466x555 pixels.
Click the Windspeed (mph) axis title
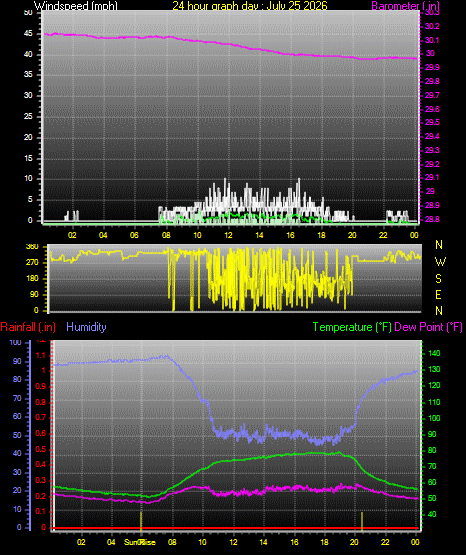click(x=76, y=6)
